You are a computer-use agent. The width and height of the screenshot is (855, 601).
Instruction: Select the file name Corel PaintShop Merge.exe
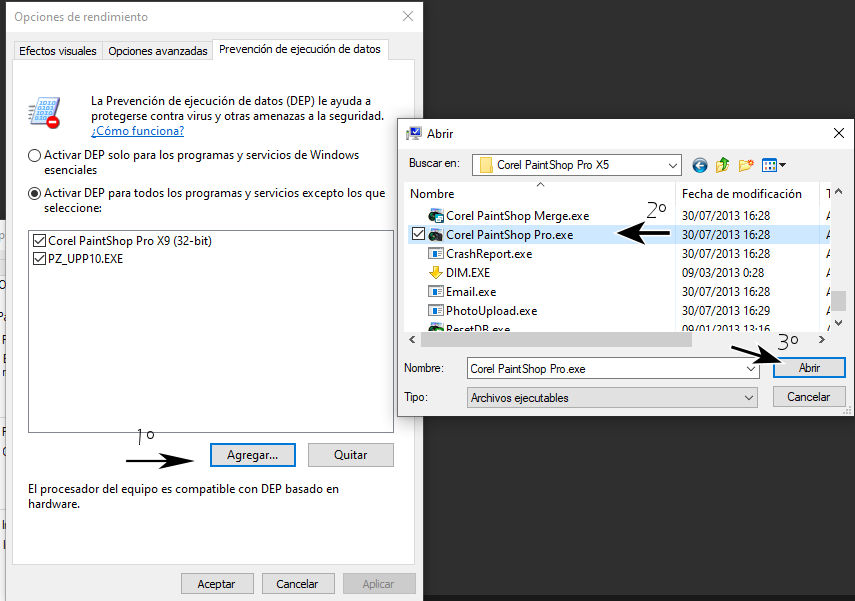517,216
